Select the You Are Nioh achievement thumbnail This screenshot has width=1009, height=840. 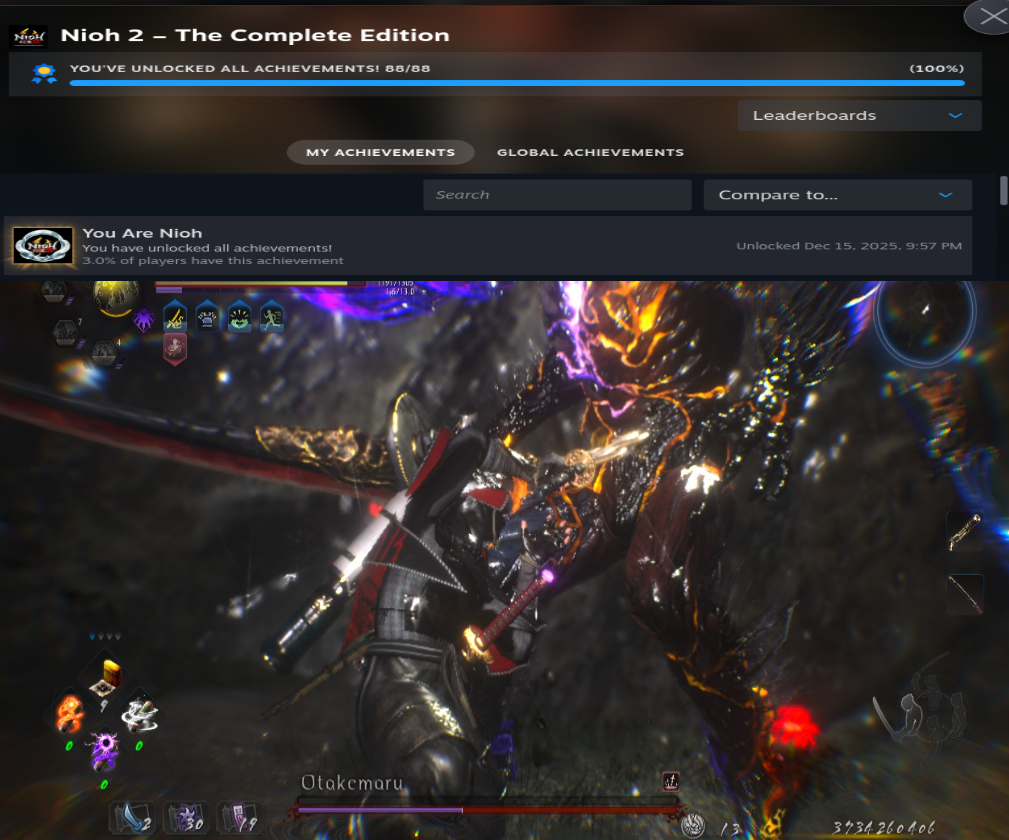pyautogui.click(x=43, y=246)
